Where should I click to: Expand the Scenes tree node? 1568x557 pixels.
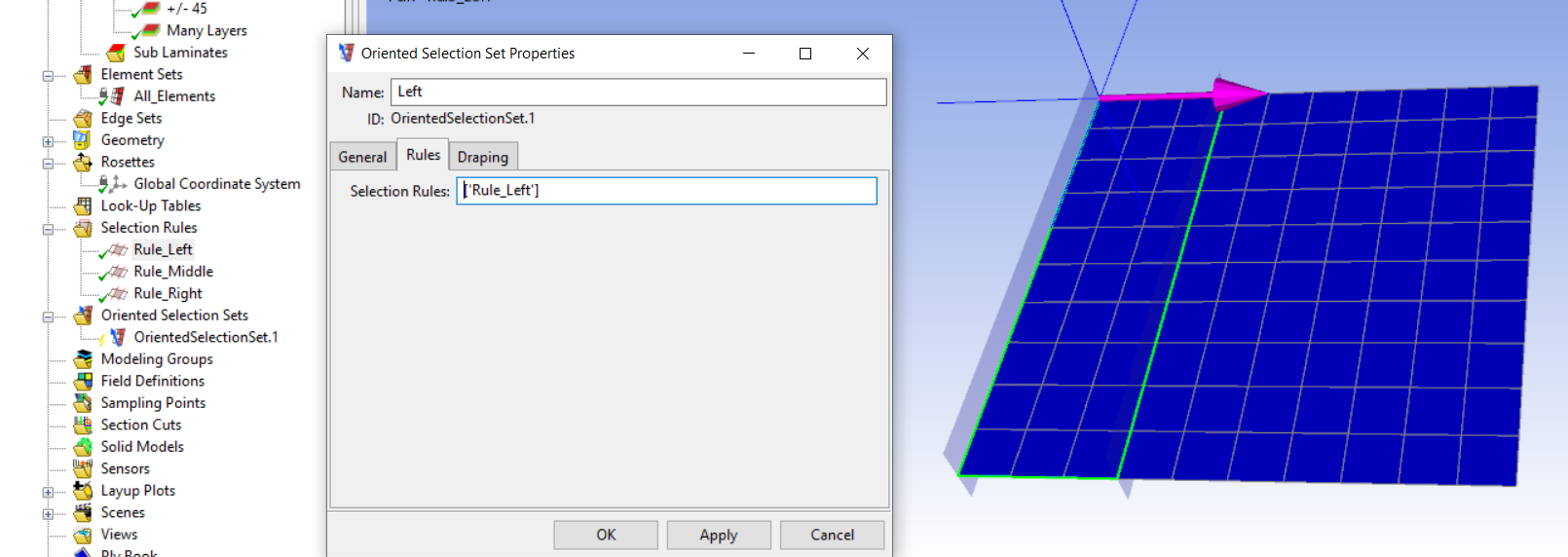[48, 513]
